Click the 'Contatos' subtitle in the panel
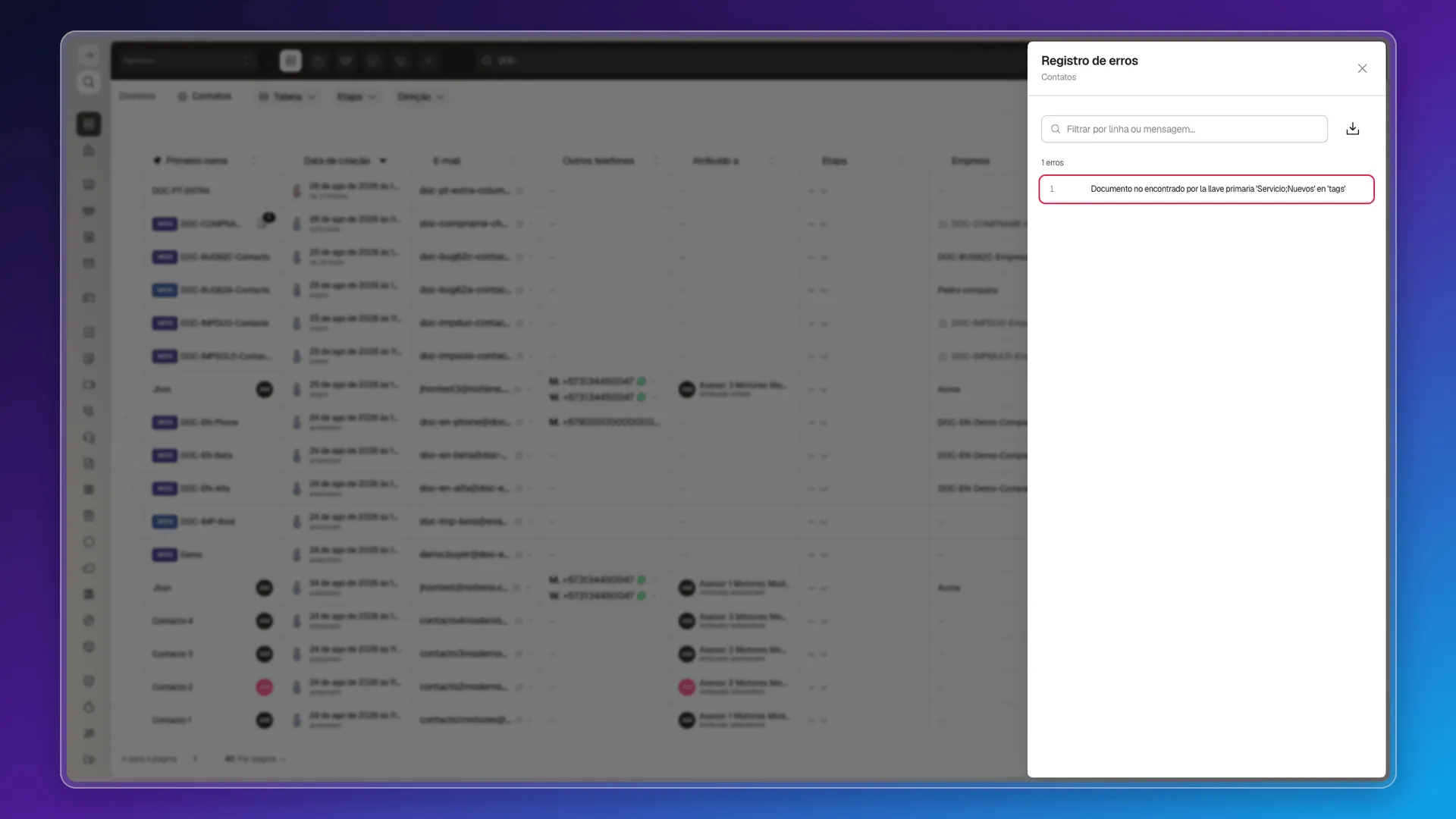The image size is (1456, 819). [x=1058, y=77]
